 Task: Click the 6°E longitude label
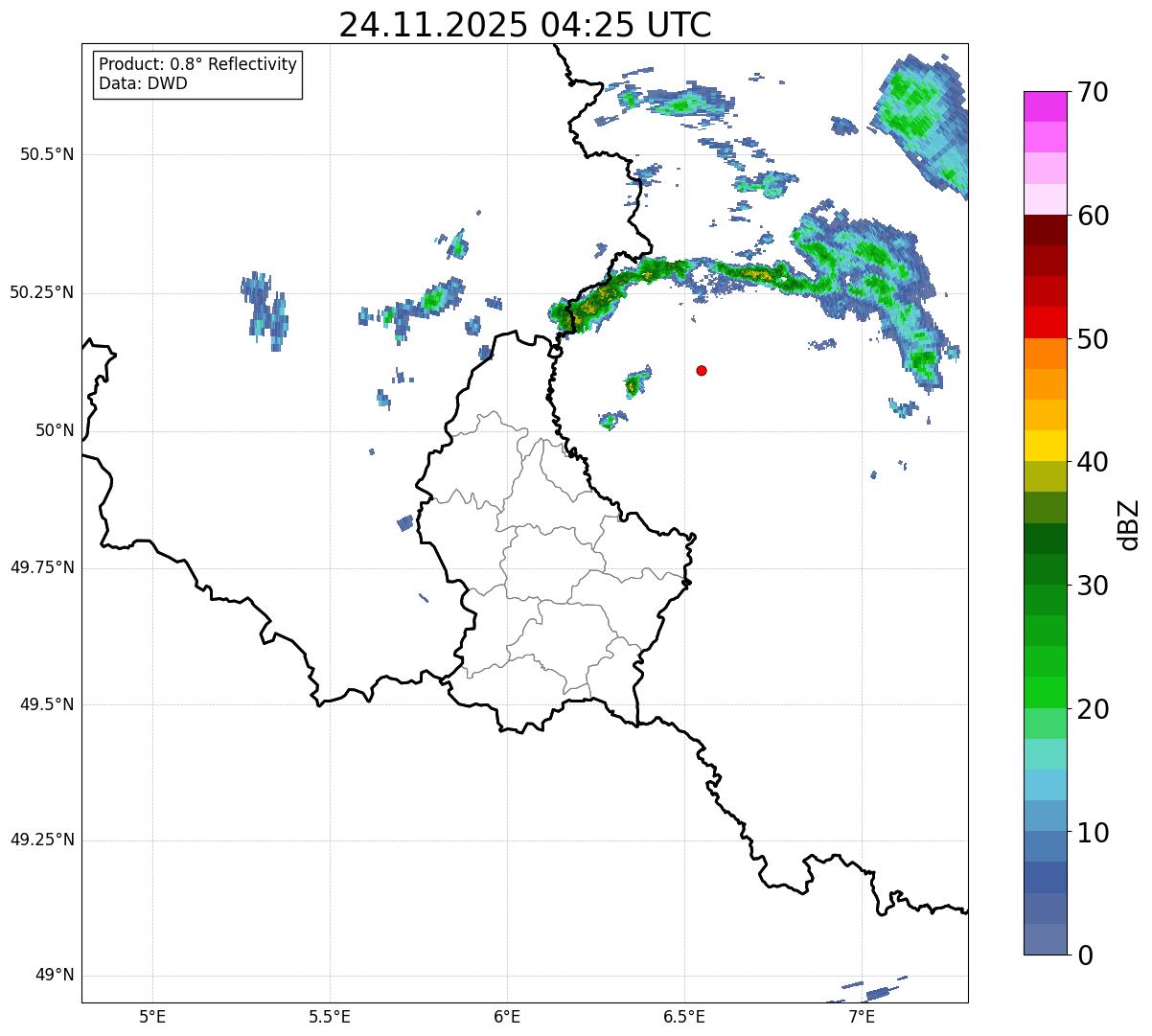click(507, 1016)
